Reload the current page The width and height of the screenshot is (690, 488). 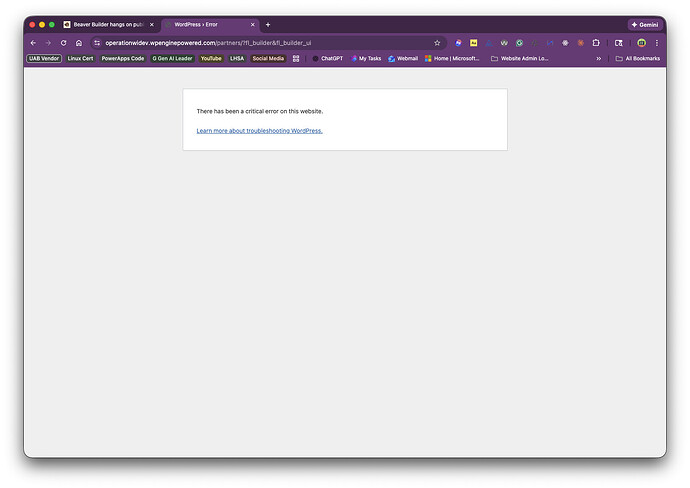pyautogui.click(x=63, y=43)
